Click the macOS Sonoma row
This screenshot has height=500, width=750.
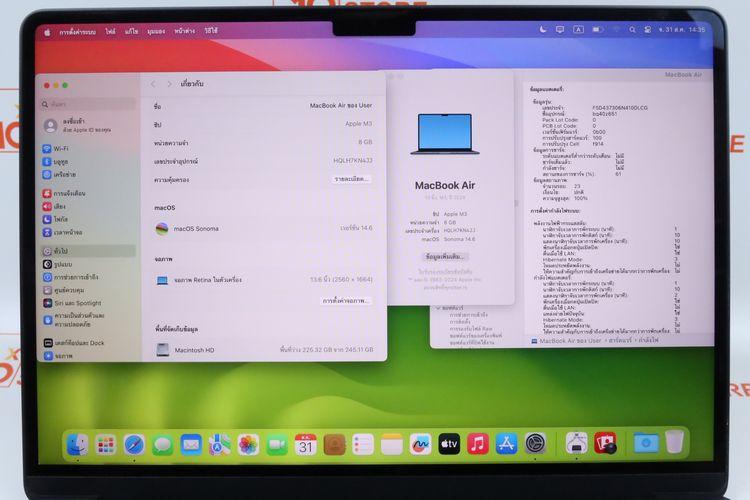coord(264,229)
